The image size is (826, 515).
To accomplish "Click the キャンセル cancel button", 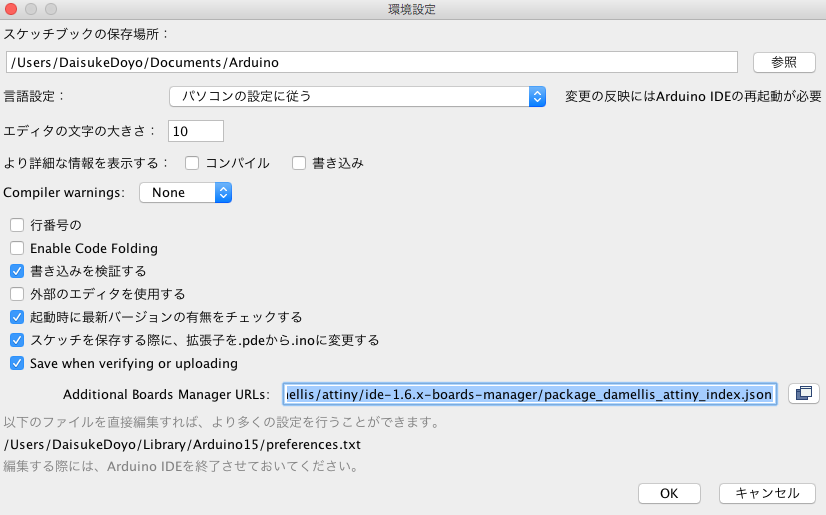I will coord(767,493).
